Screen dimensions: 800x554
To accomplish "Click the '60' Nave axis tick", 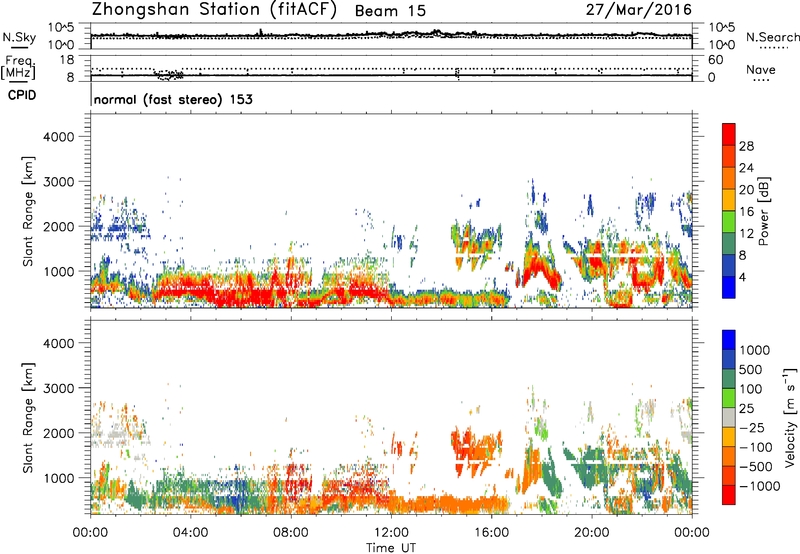I will coord(715,60).
